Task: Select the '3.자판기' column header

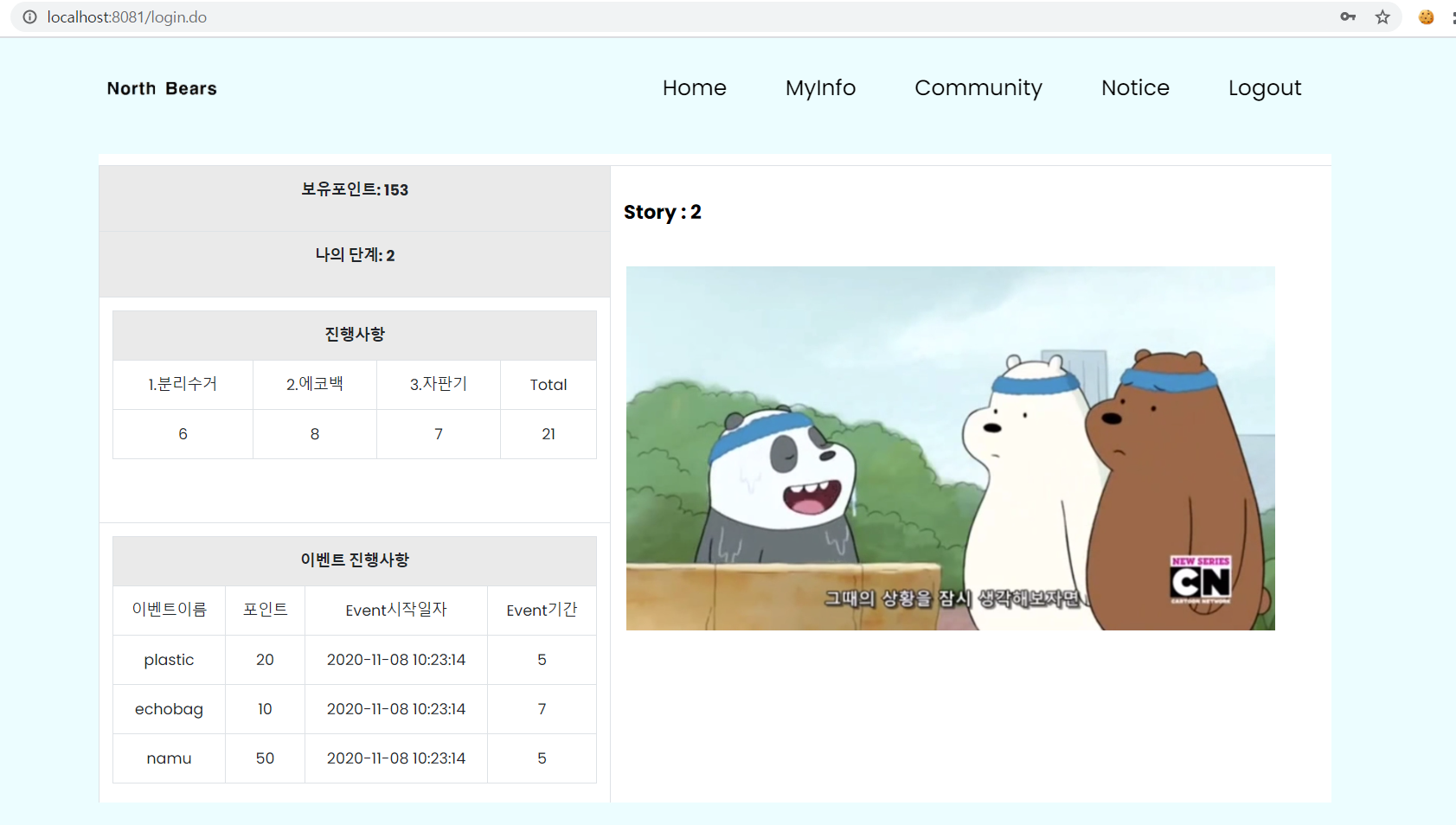Action: 439,385
